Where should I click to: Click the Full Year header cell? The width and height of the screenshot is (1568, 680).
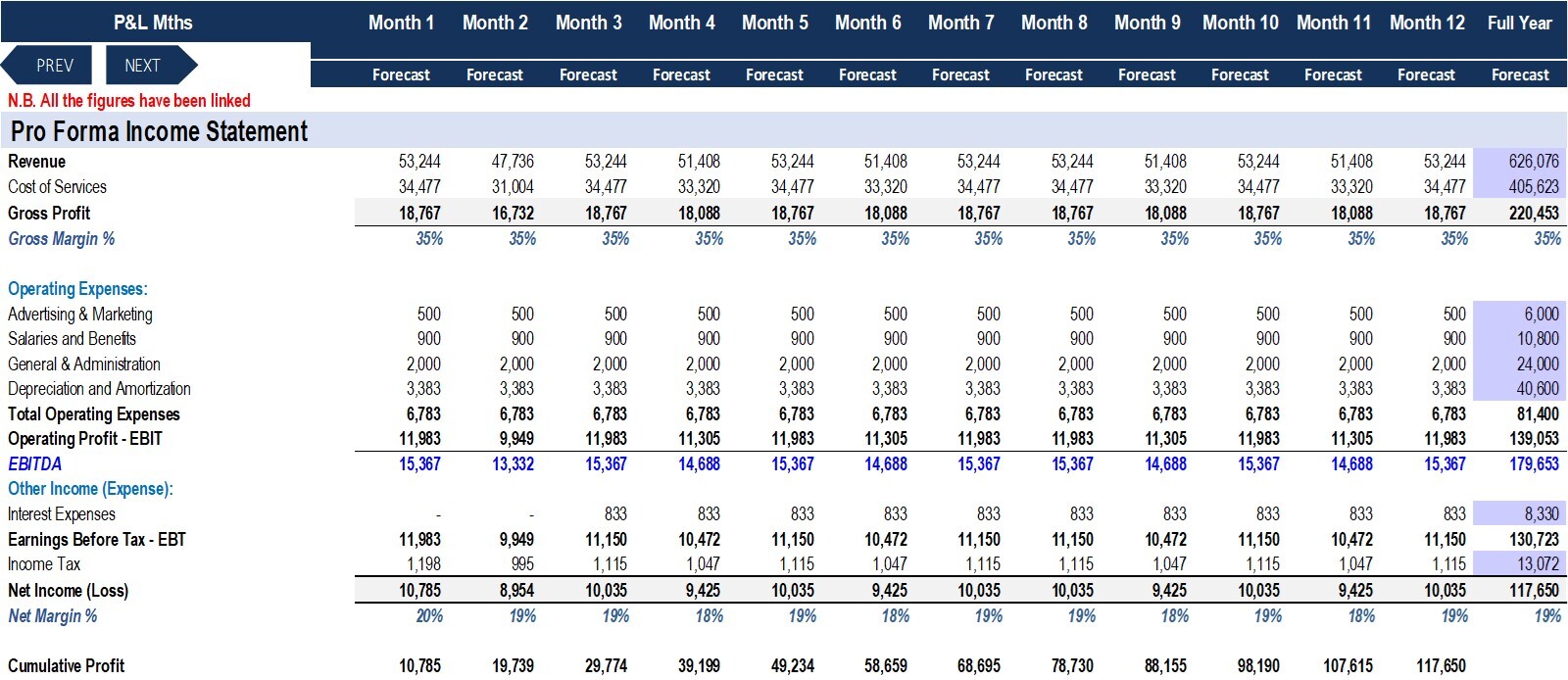1519,23
